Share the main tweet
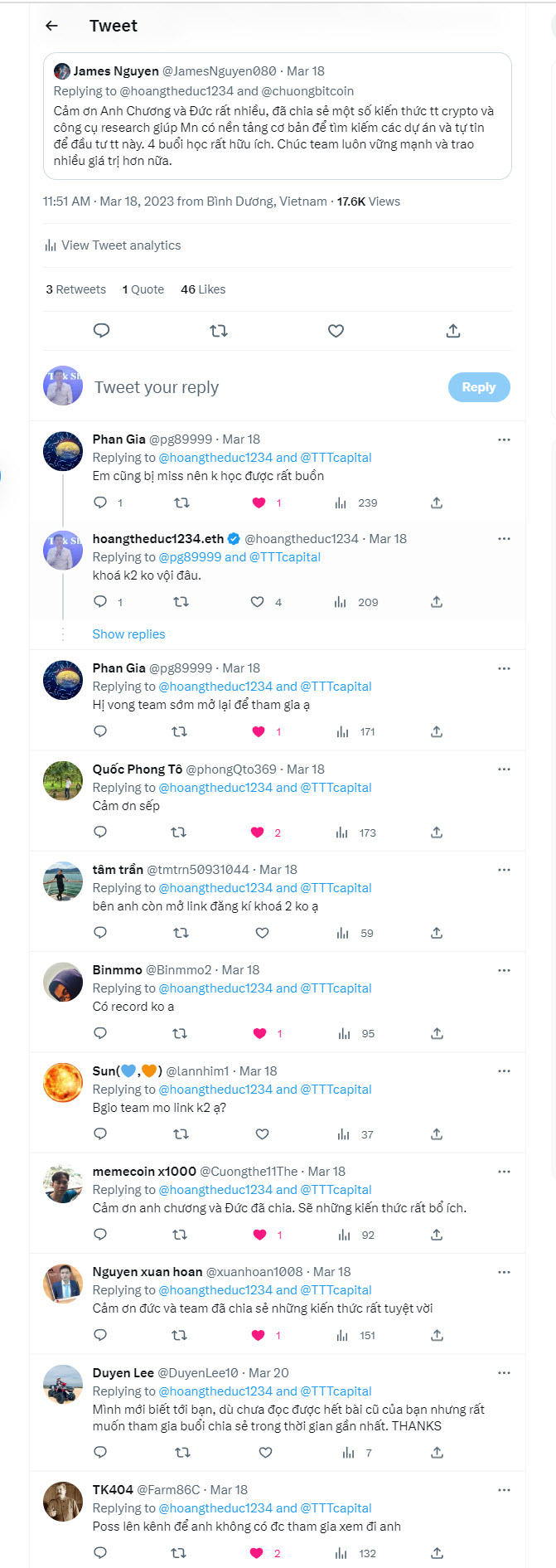 pyautogui.click(x=453, y=331)
